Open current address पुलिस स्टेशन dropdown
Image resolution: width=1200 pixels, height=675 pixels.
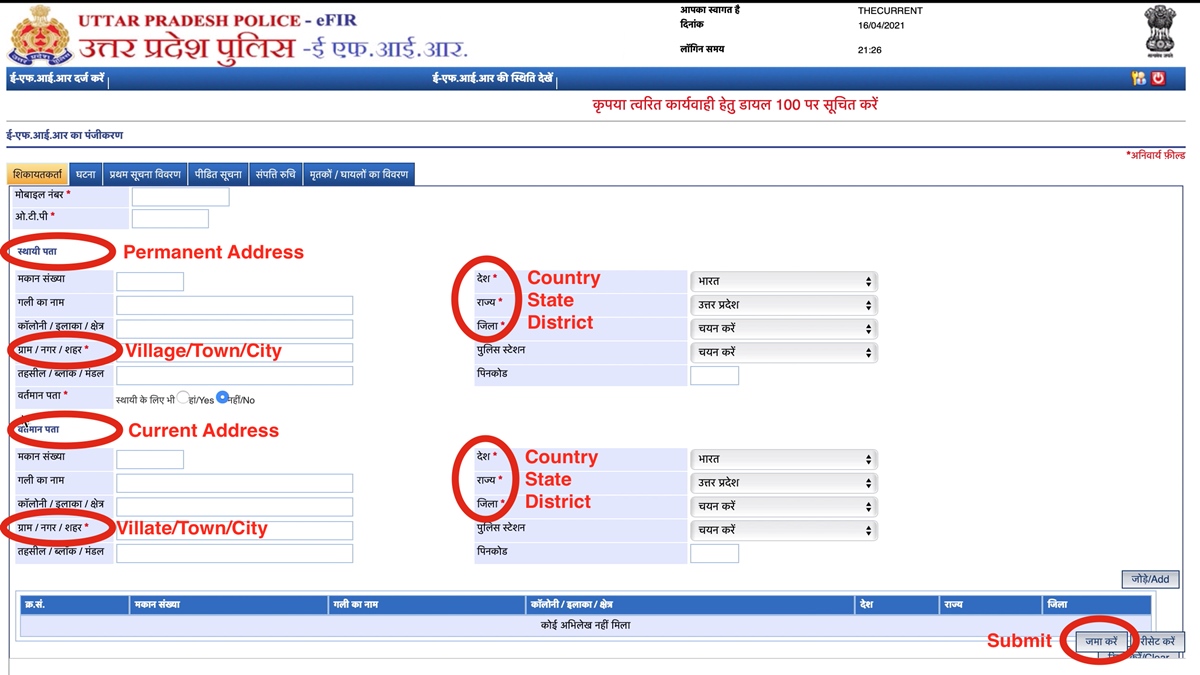(x=784, y=530)
